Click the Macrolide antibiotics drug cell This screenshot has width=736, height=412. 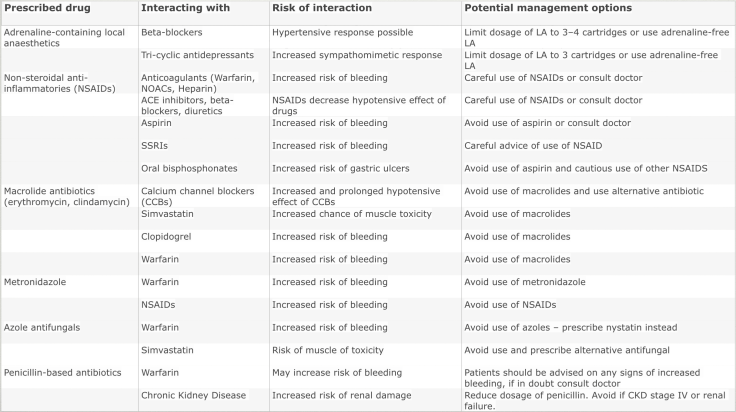click(x=64, y=196)
